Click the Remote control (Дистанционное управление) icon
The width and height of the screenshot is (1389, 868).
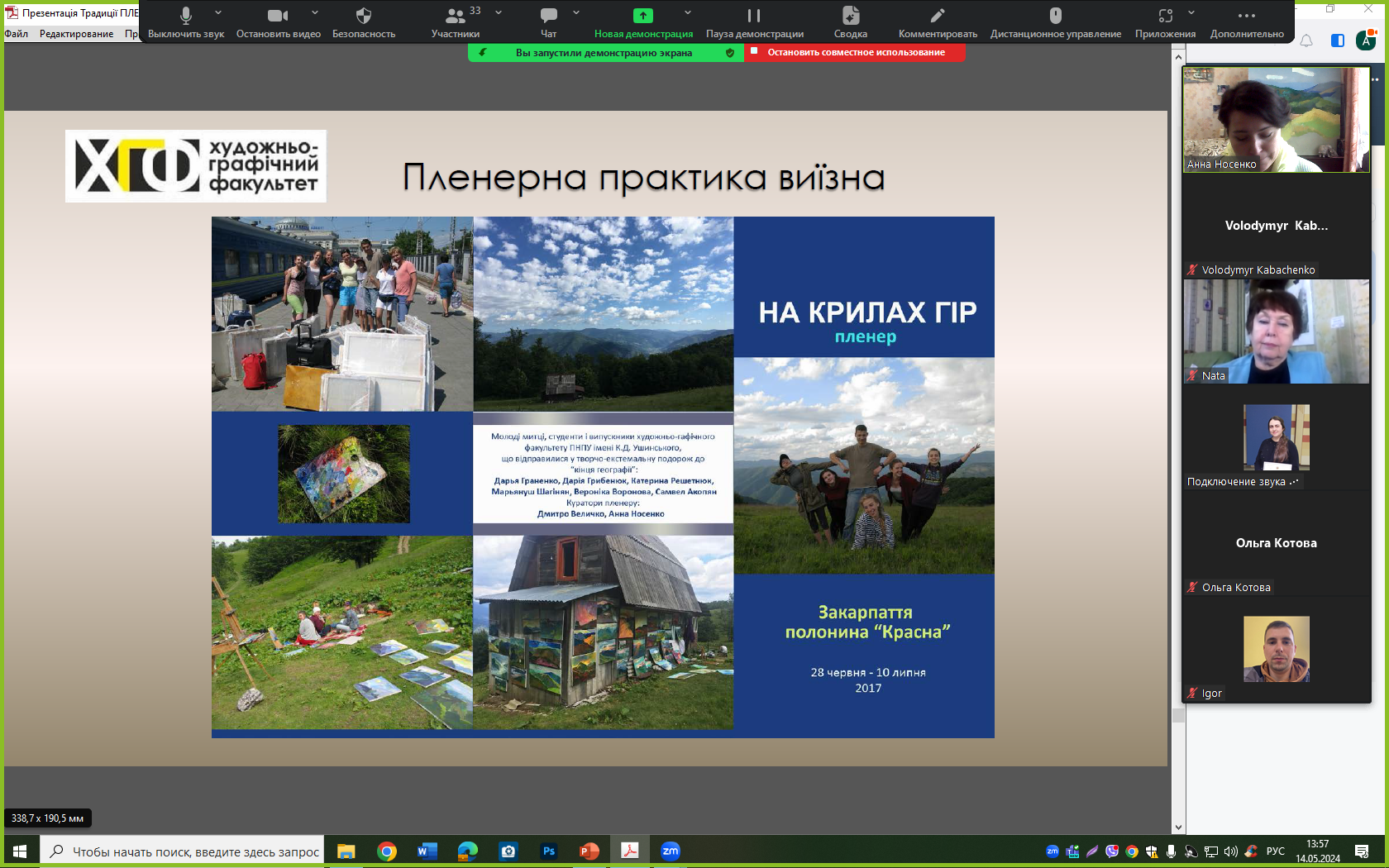click(1055, 17)
